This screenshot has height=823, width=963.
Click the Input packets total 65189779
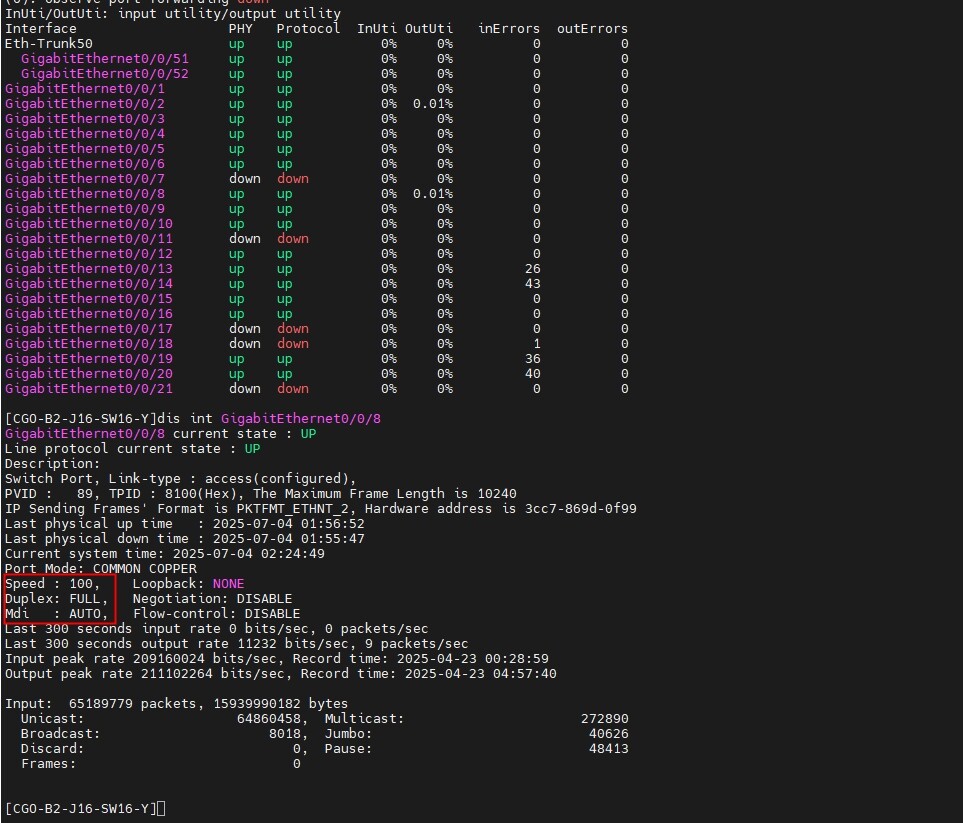(x=101, y=704)
